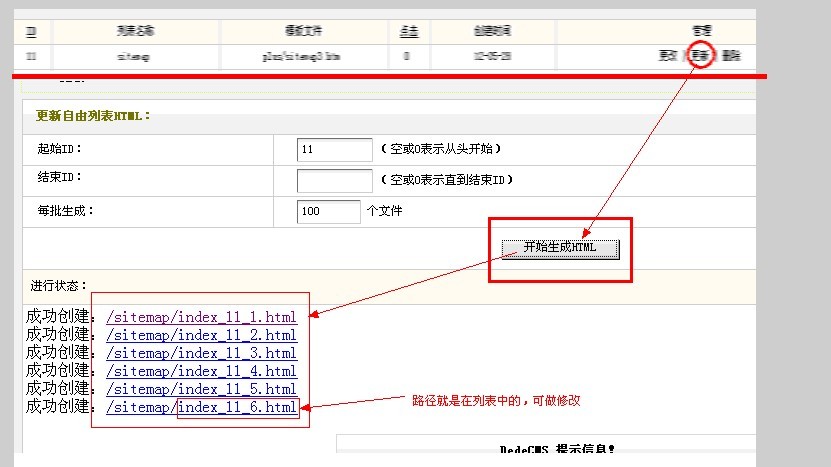Select the sitemap list name cell
This screenshot has width=831, height=467.
pos(133,57)
